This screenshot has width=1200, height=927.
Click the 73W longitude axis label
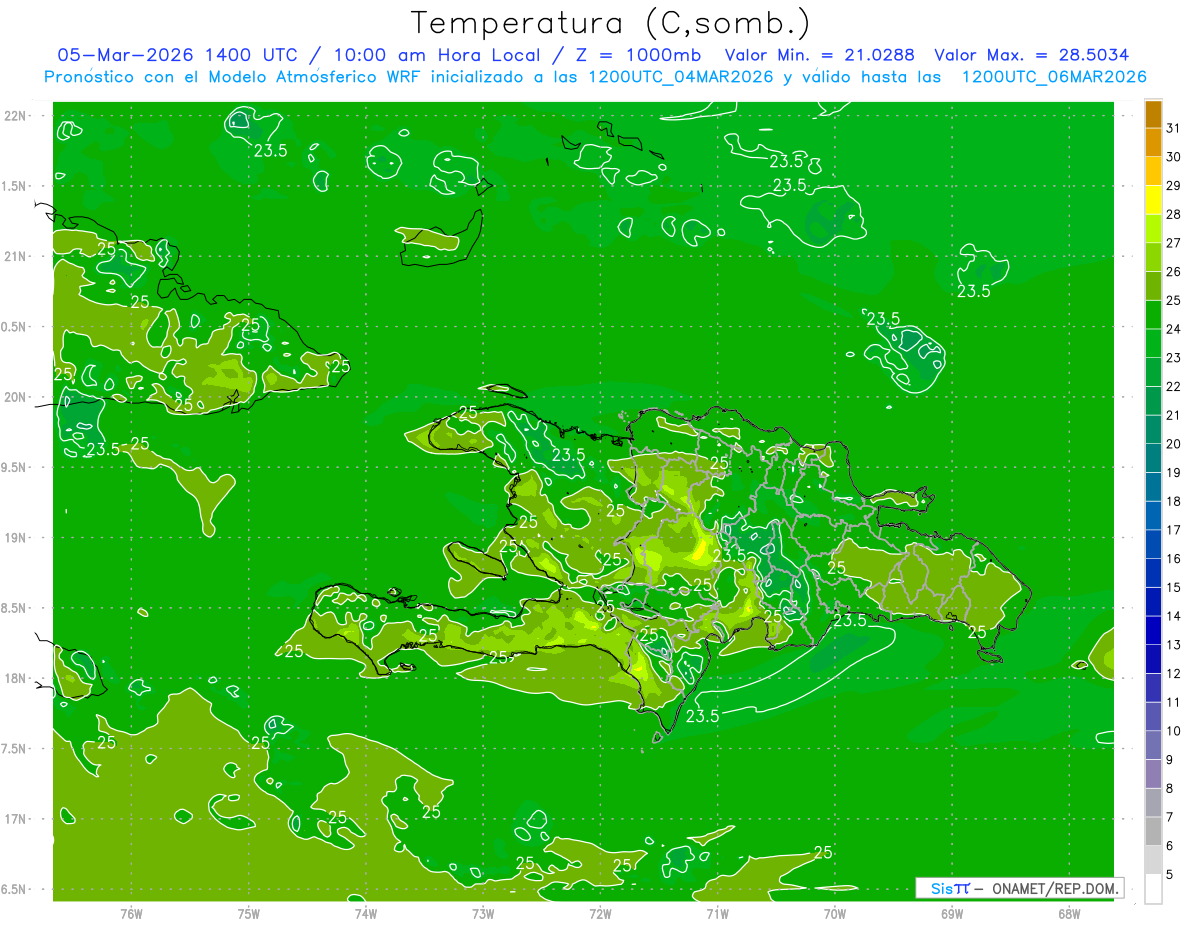pos(483,914)
